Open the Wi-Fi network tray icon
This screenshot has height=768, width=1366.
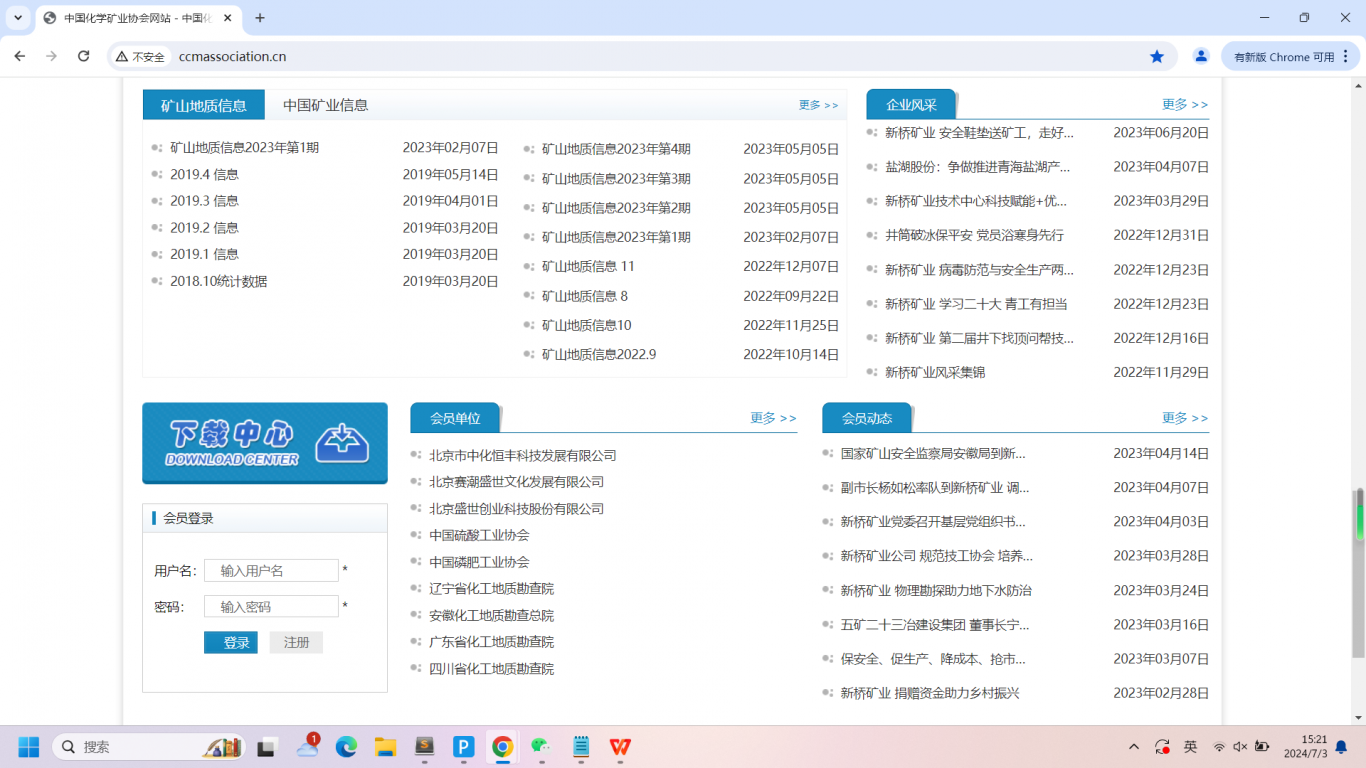(x=1219, y=747)
